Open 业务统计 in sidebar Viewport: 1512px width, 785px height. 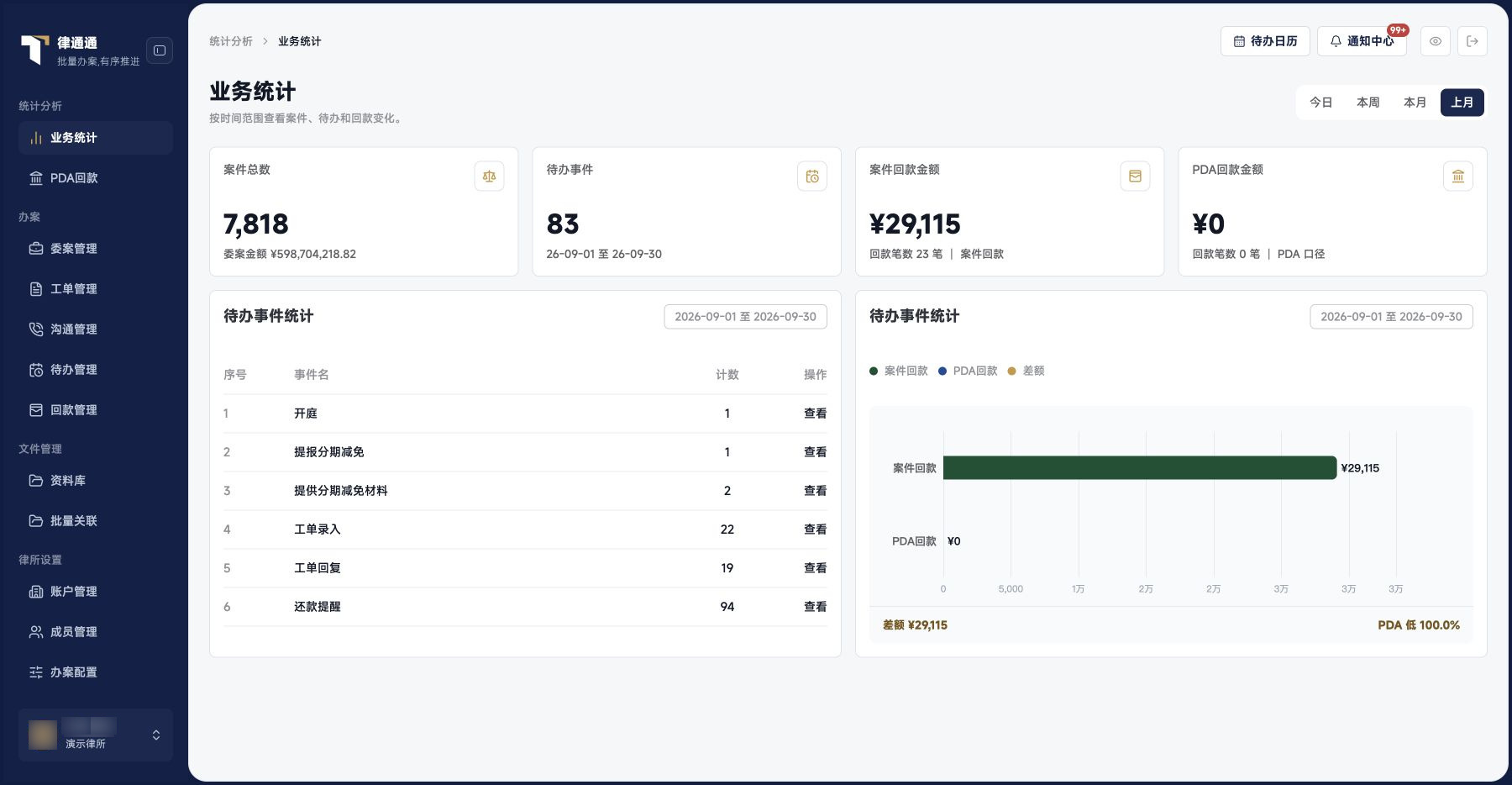(96, 138)
